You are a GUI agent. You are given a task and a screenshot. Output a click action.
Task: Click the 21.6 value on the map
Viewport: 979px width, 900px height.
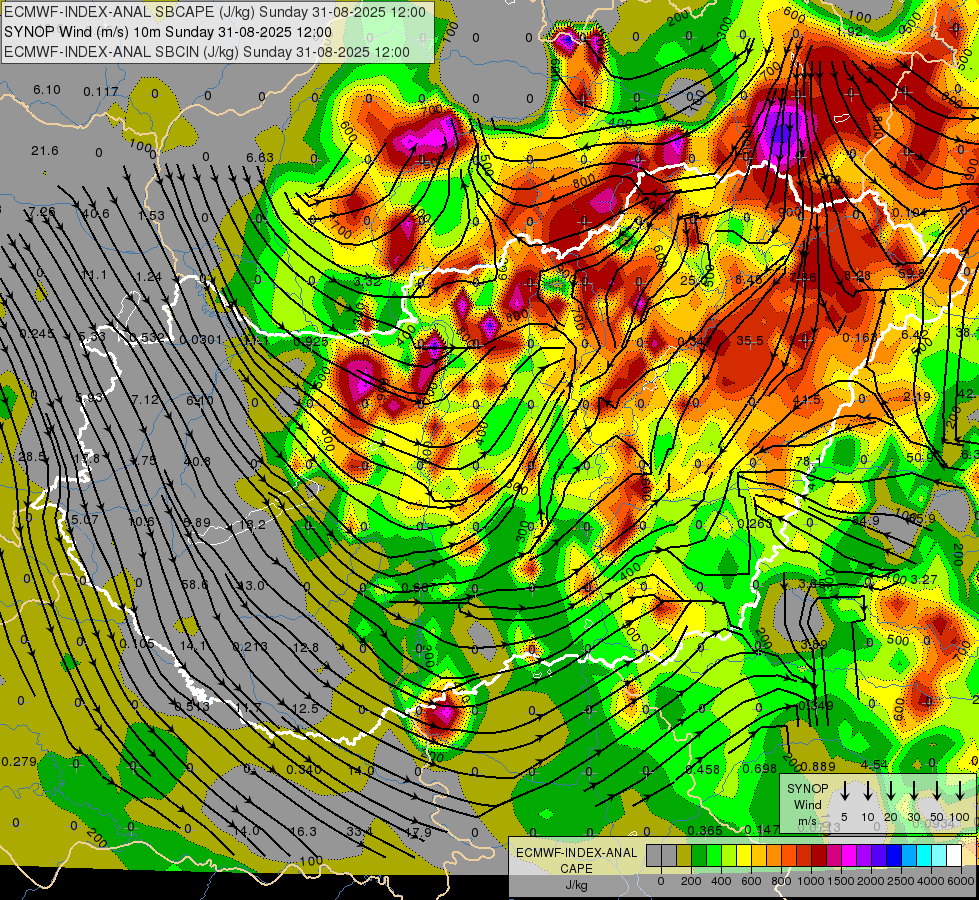pos(44,151)
